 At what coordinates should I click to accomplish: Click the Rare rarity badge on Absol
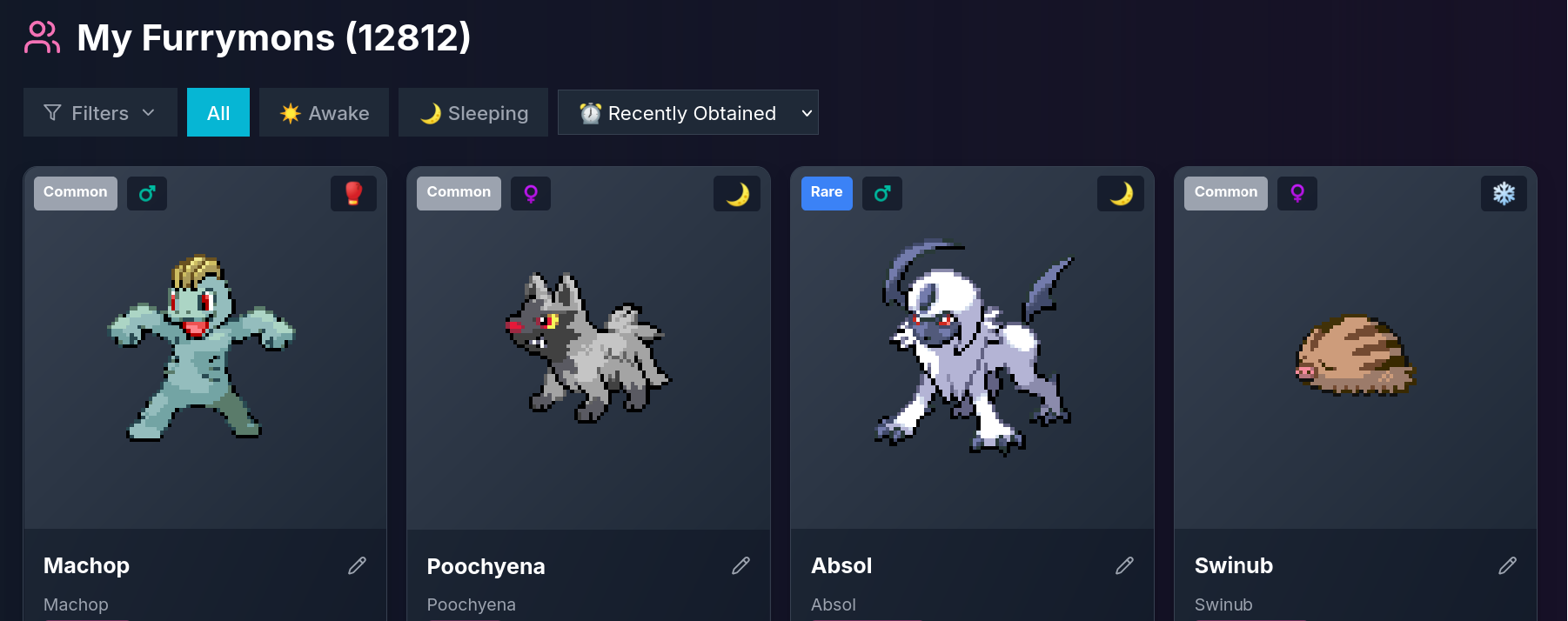tap(827, 193)
